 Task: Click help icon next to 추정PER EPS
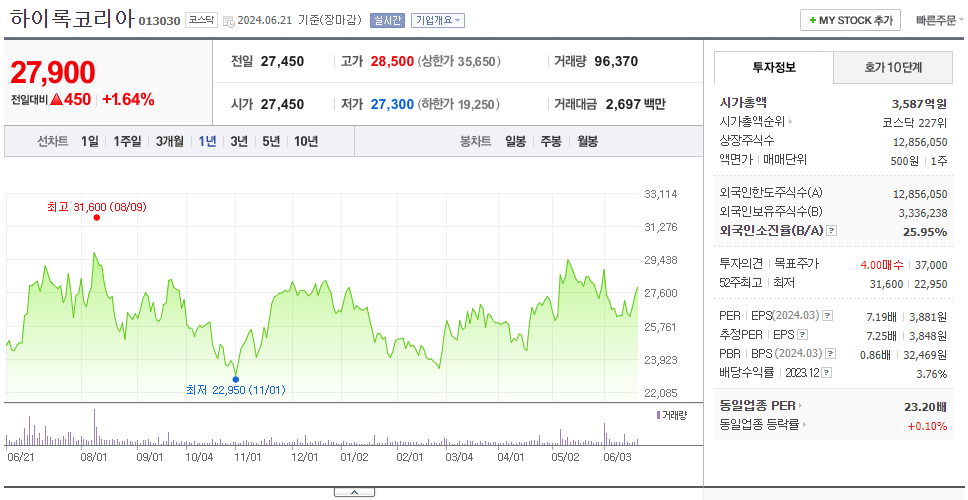click(802, 335)
